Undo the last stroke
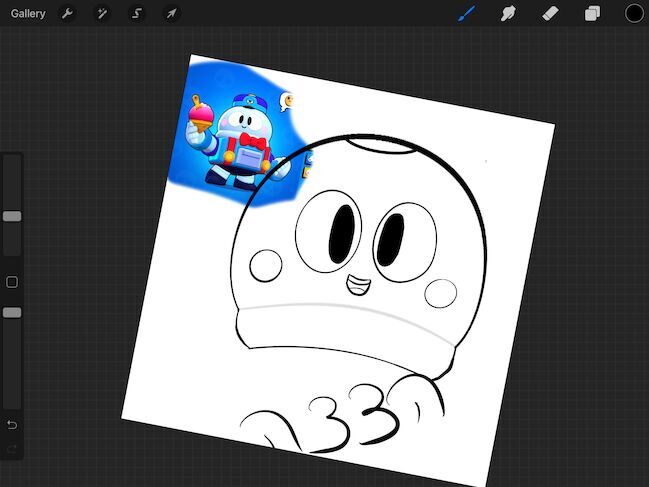 point(12,425)
